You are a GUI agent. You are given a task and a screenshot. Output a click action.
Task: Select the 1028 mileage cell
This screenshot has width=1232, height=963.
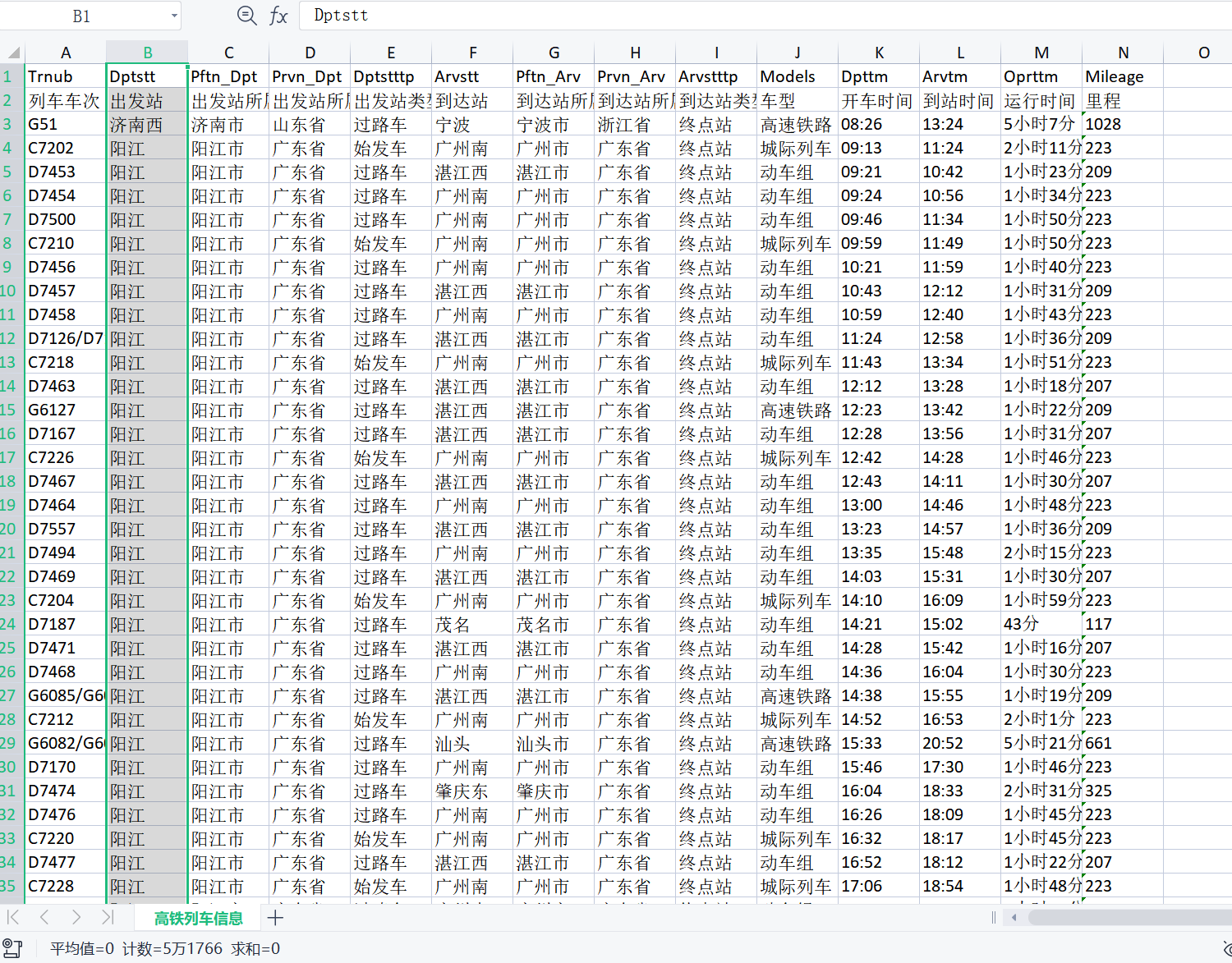[x=1123, y=125]
